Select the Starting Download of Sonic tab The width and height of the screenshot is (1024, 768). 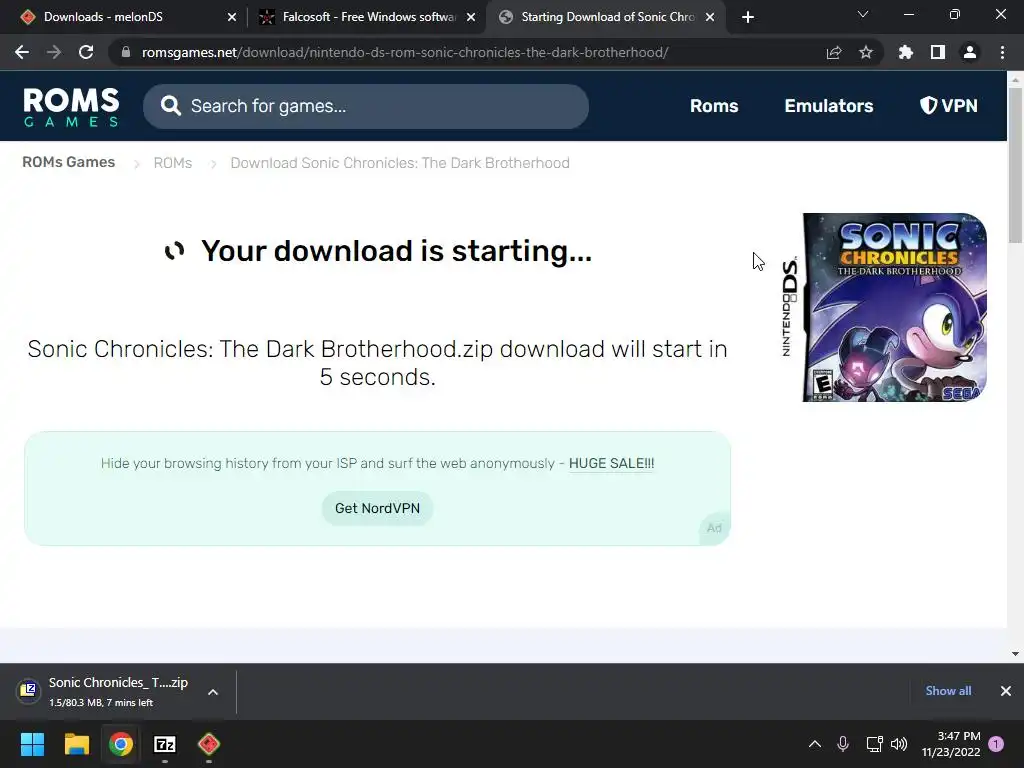click(x=605, y=17)
